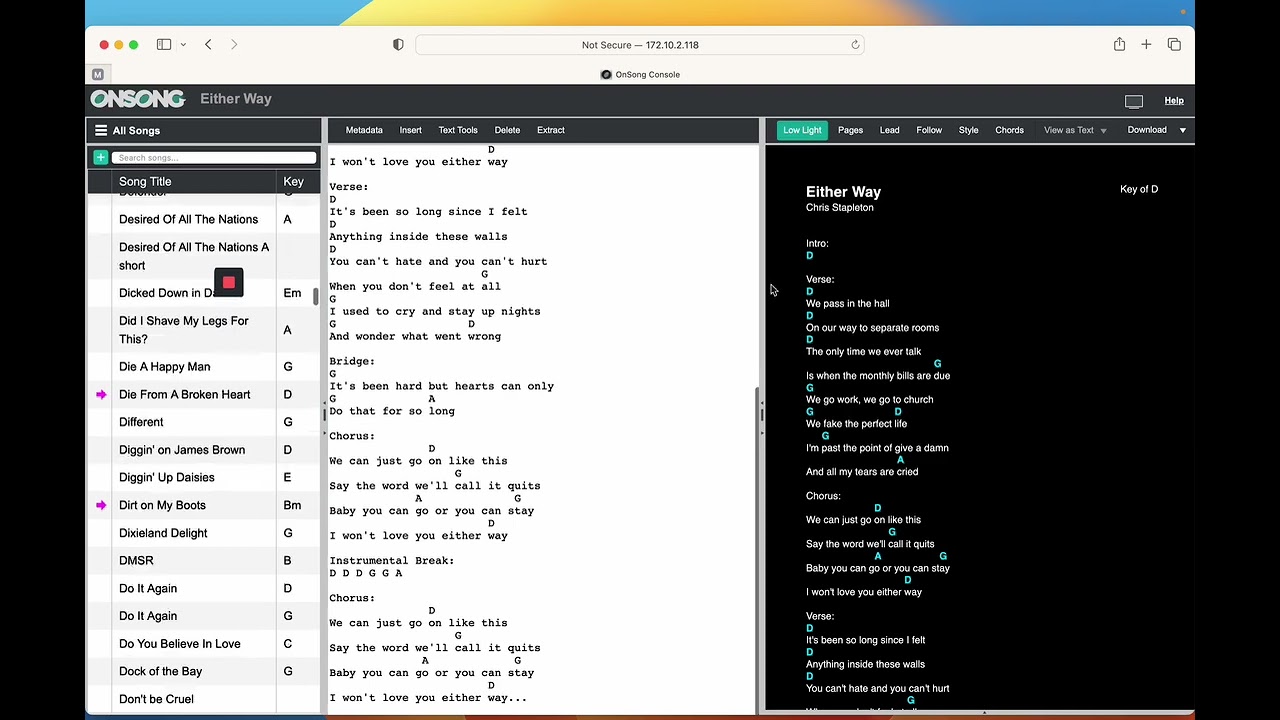Expand Download options arrow

[1182, 130]
